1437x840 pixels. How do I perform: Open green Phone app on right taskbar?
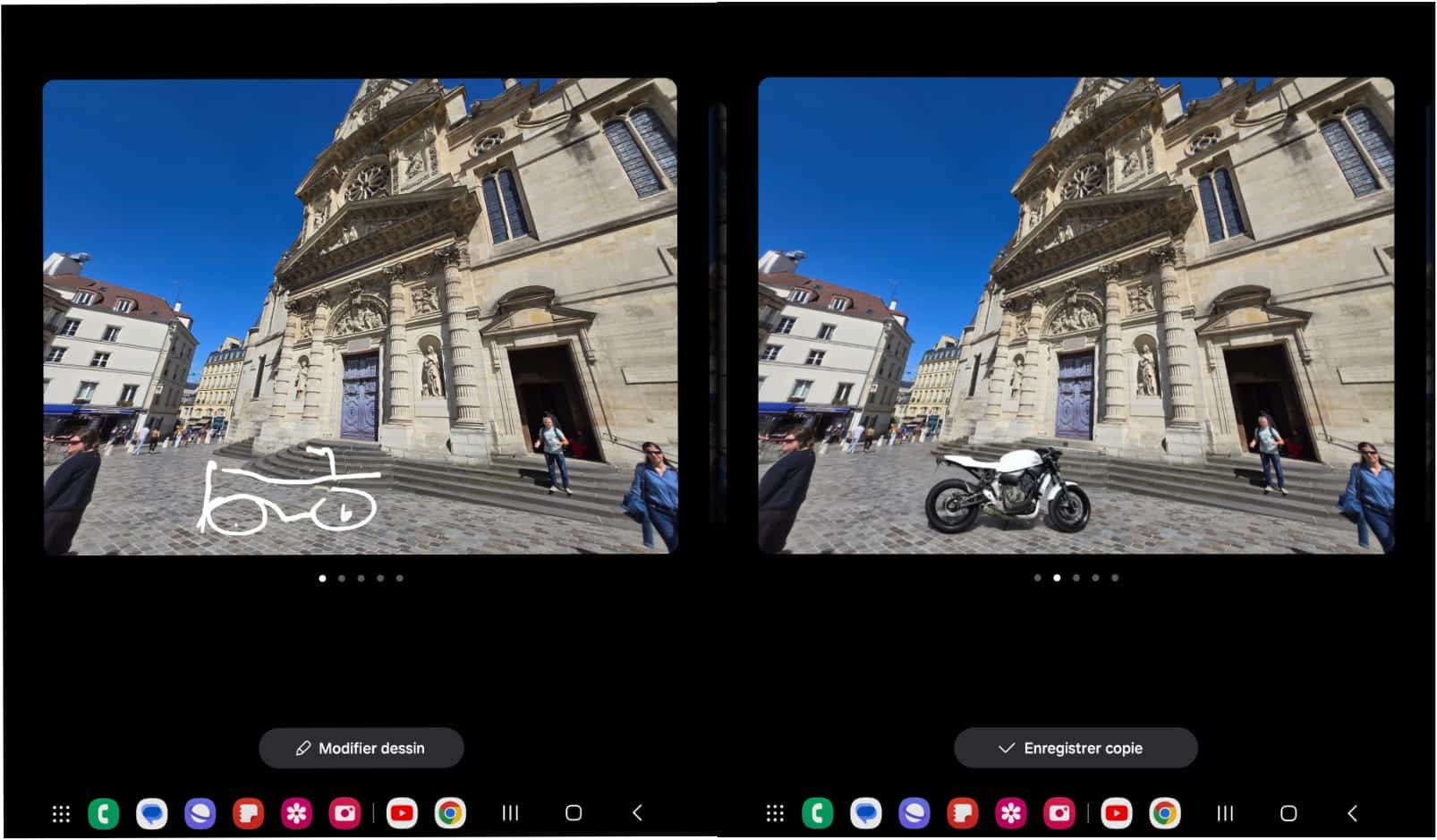[x=818, y=813]
